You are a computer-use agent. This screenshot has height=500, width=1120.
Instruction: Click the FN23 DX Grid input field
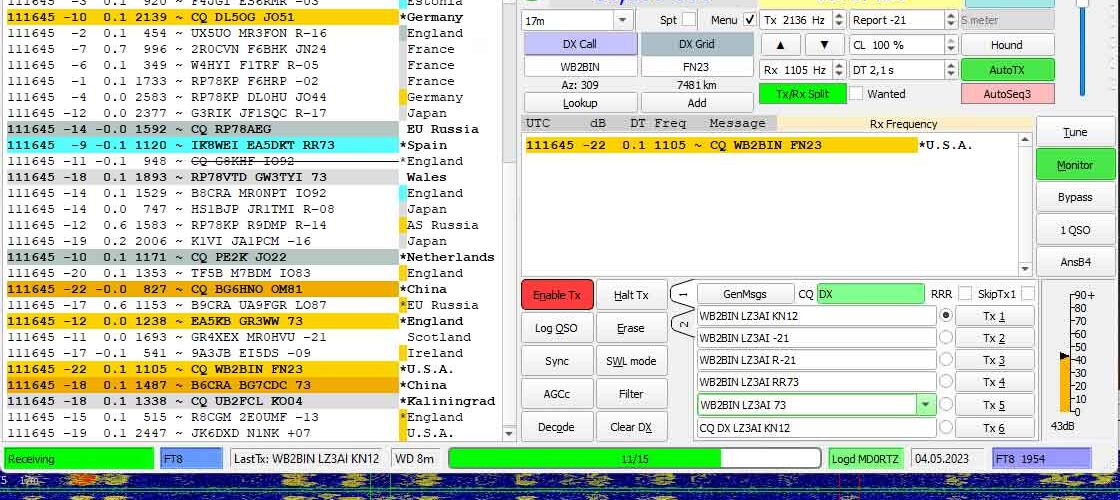(697, 67)
